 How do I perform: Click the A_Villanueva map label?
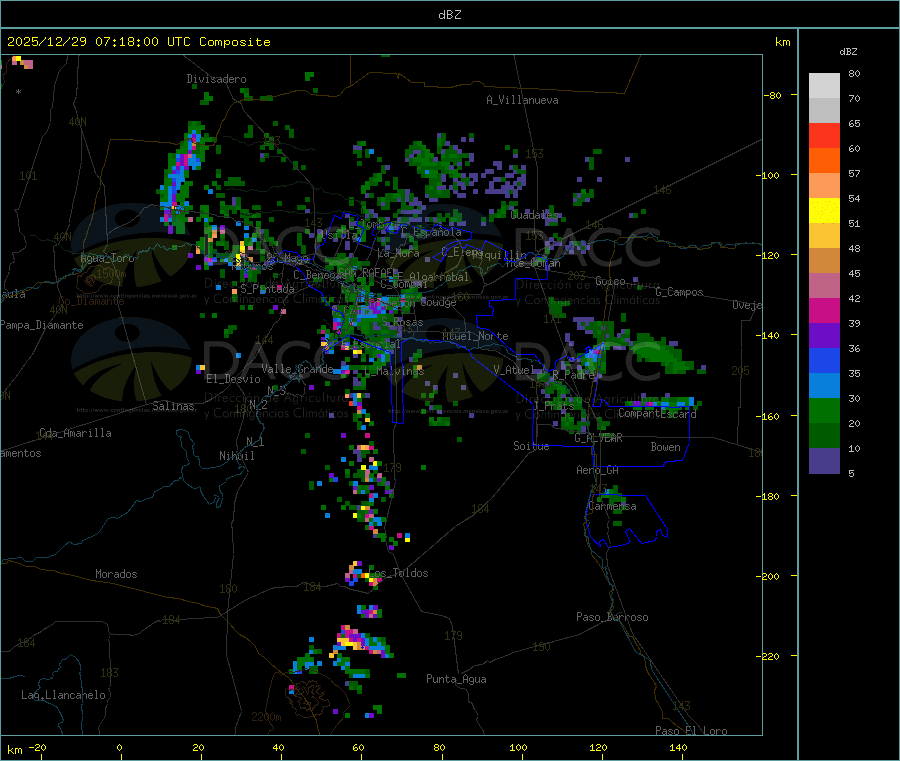coord(522,100)
